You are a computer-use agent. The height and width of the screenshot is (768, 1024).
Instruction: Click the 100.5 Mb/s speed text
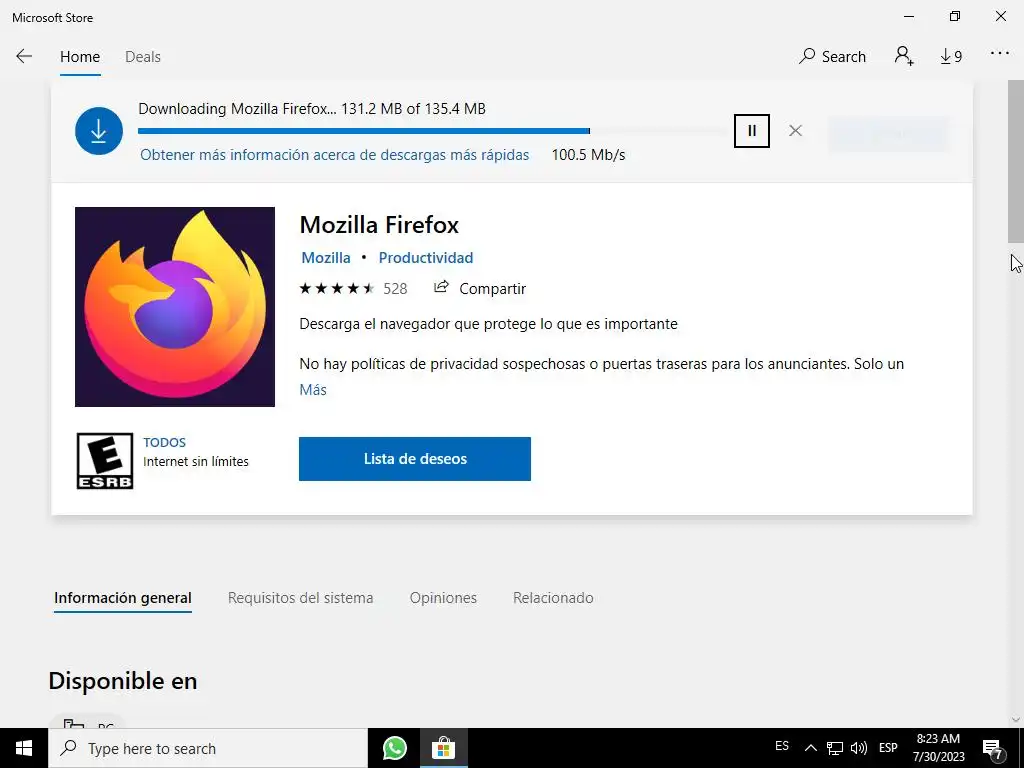[x=588, y=155]
